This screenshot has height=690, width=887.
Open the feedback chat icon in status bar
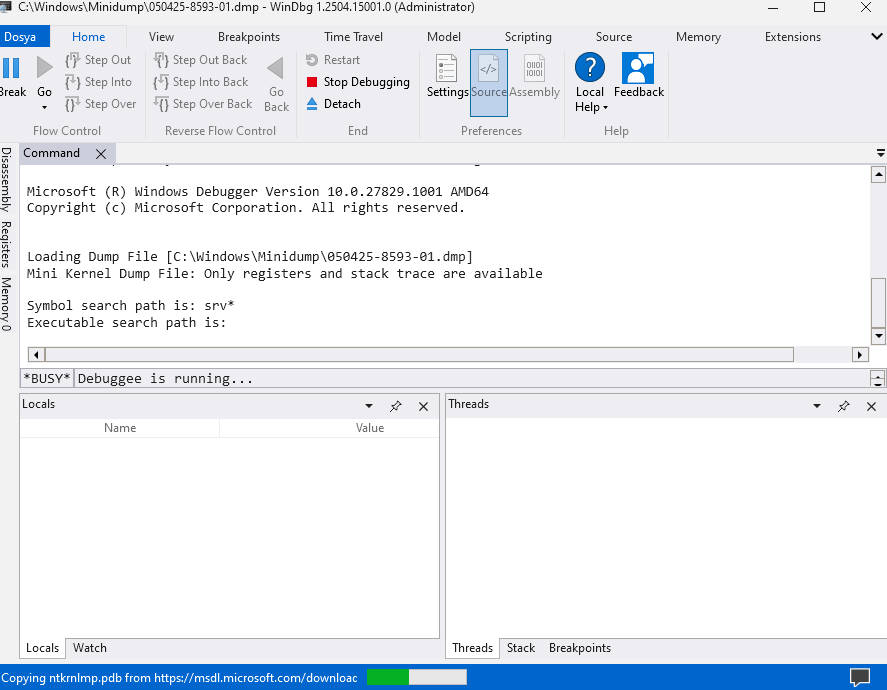pos(860,677)
